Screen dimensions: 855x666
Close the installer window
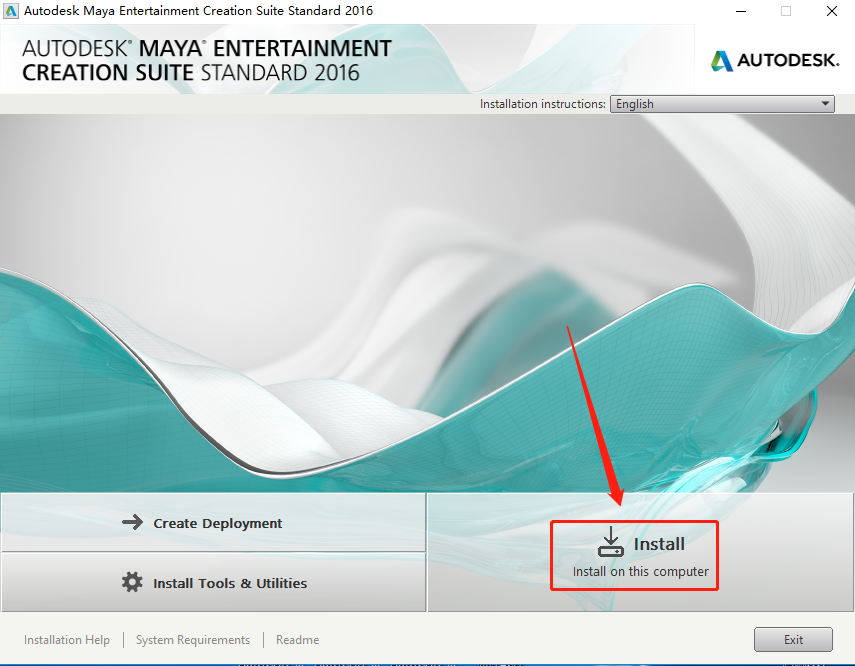832,11
